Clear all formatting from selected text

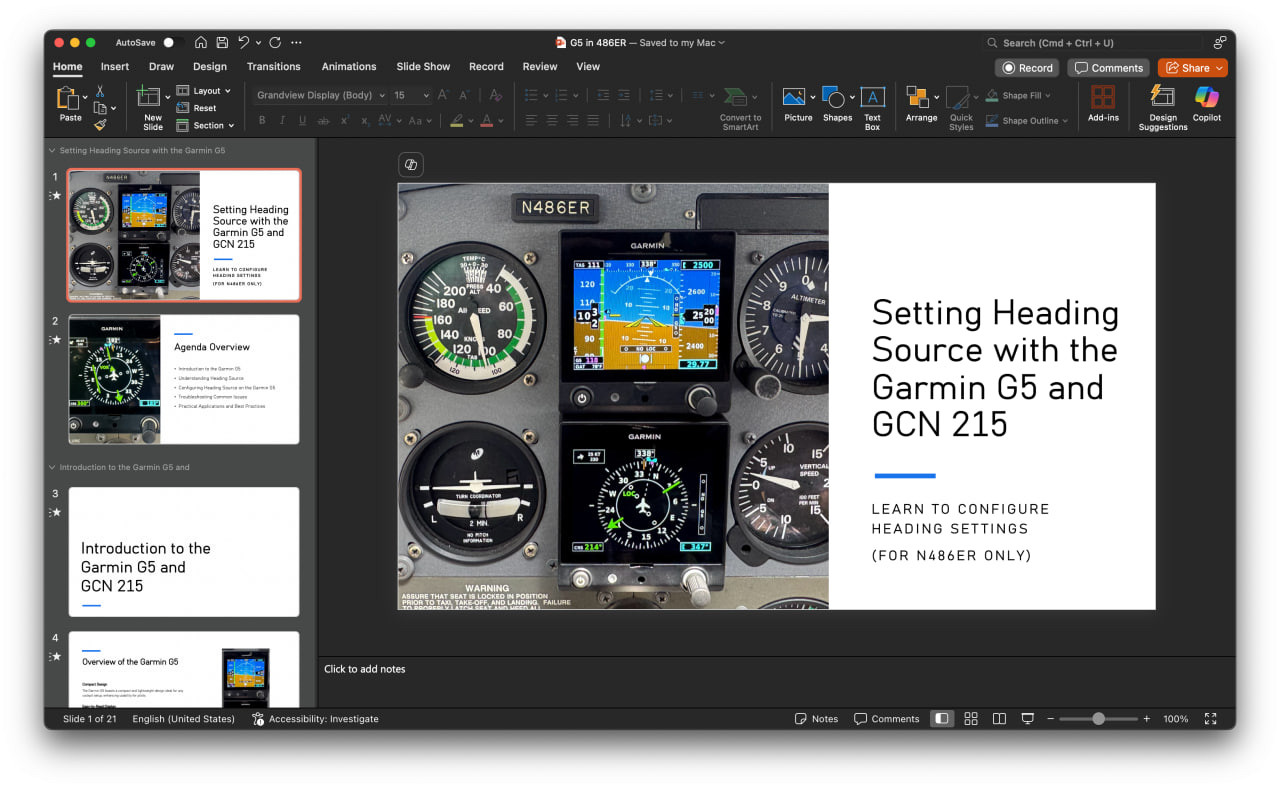[x=494, y=95]
